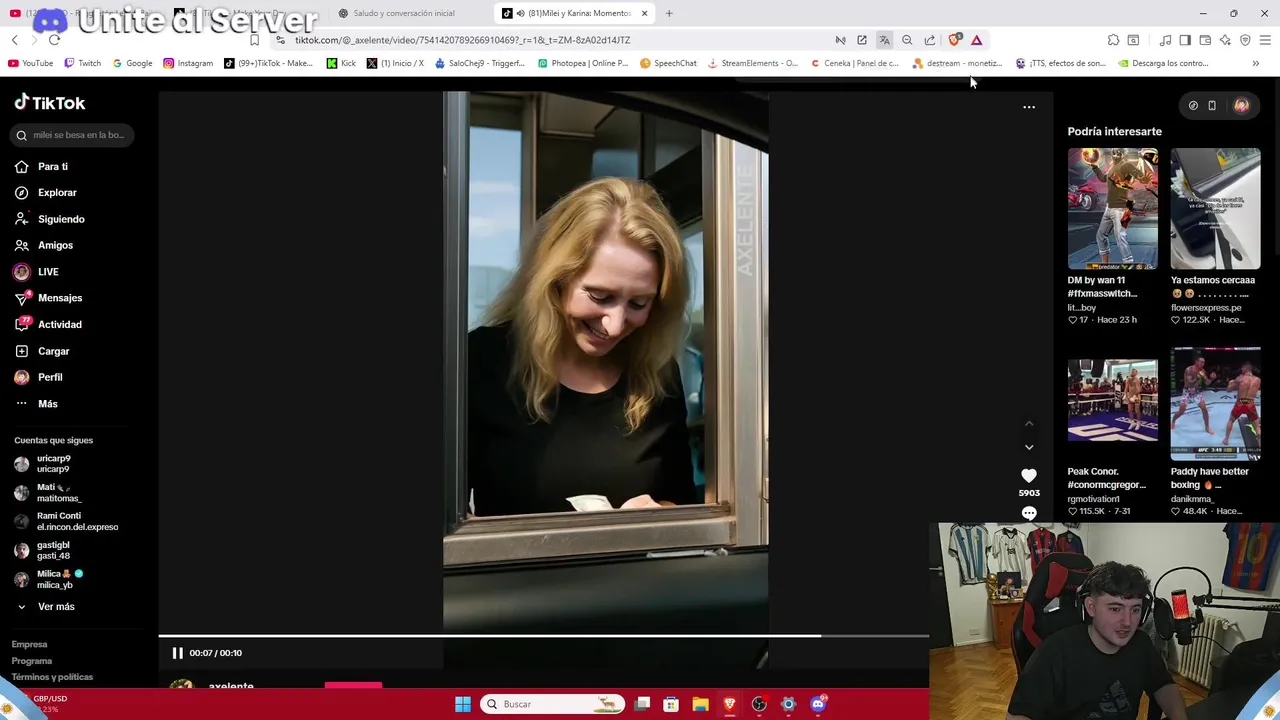Viewport: 1280px width, 720px height.
Task: Open a new browser tab
Action: (x=669, y=13)
